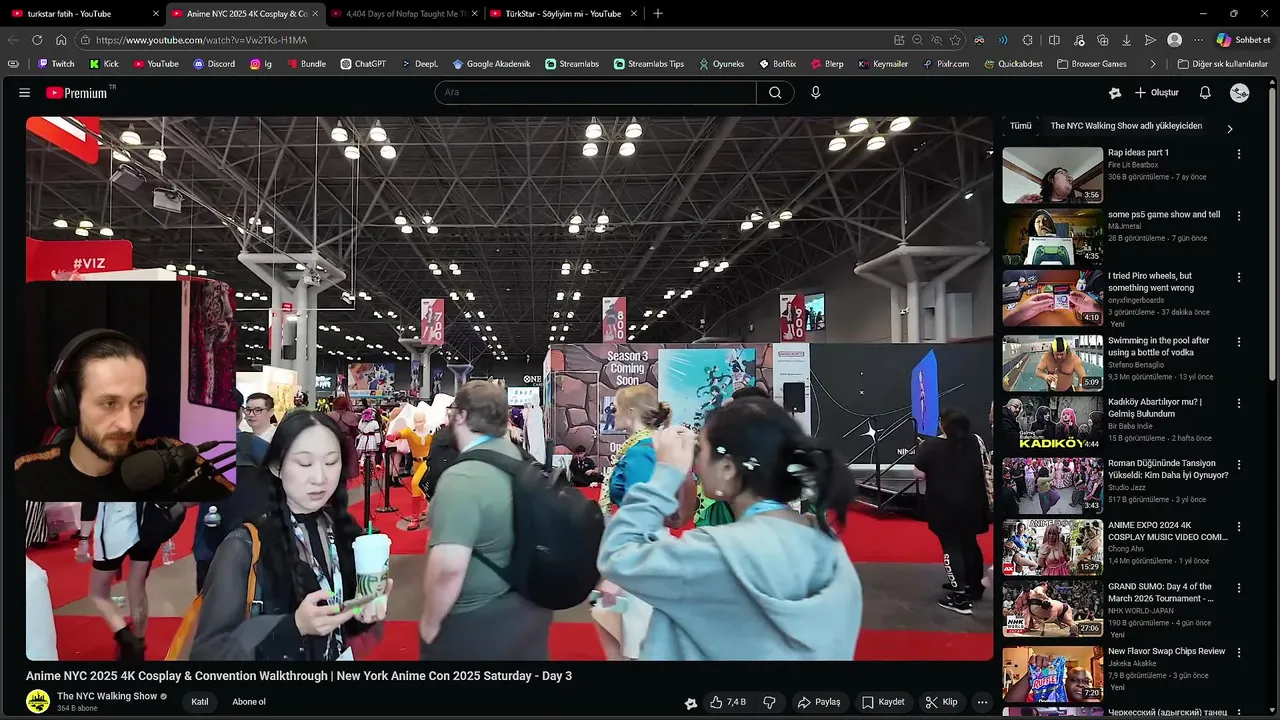Screen dimensions: 1280x720
Task: Click the YouTube search input field
Action: coord(595,92)
